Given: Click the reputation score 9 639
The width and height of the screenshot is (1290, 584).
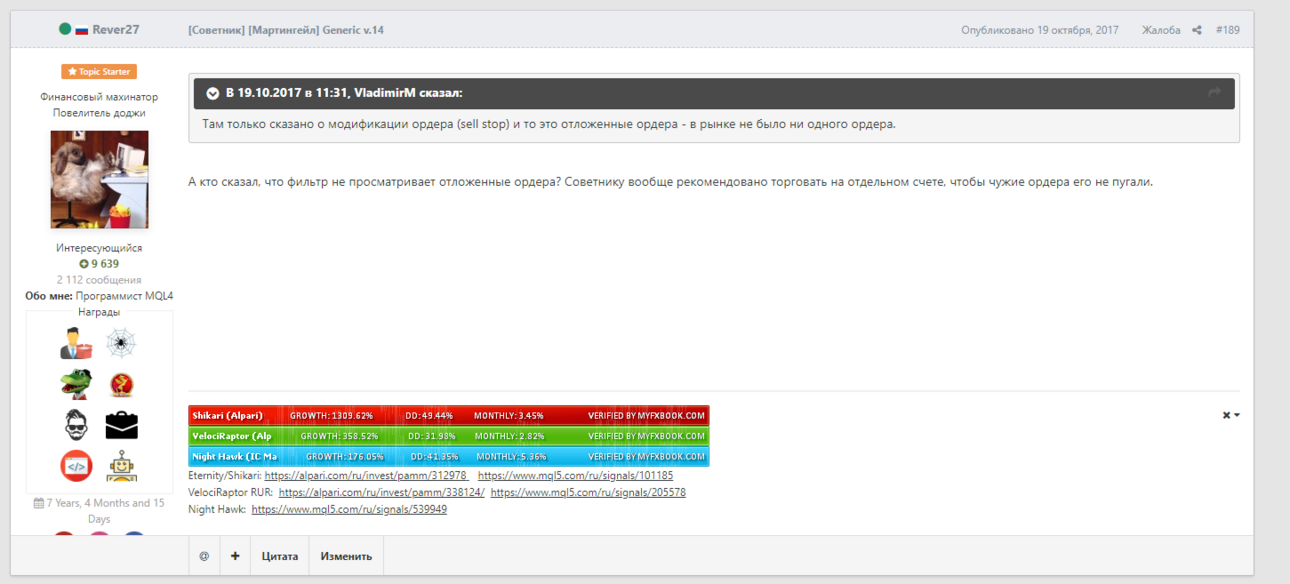Looking at the screenshot, I should [99, 264].
